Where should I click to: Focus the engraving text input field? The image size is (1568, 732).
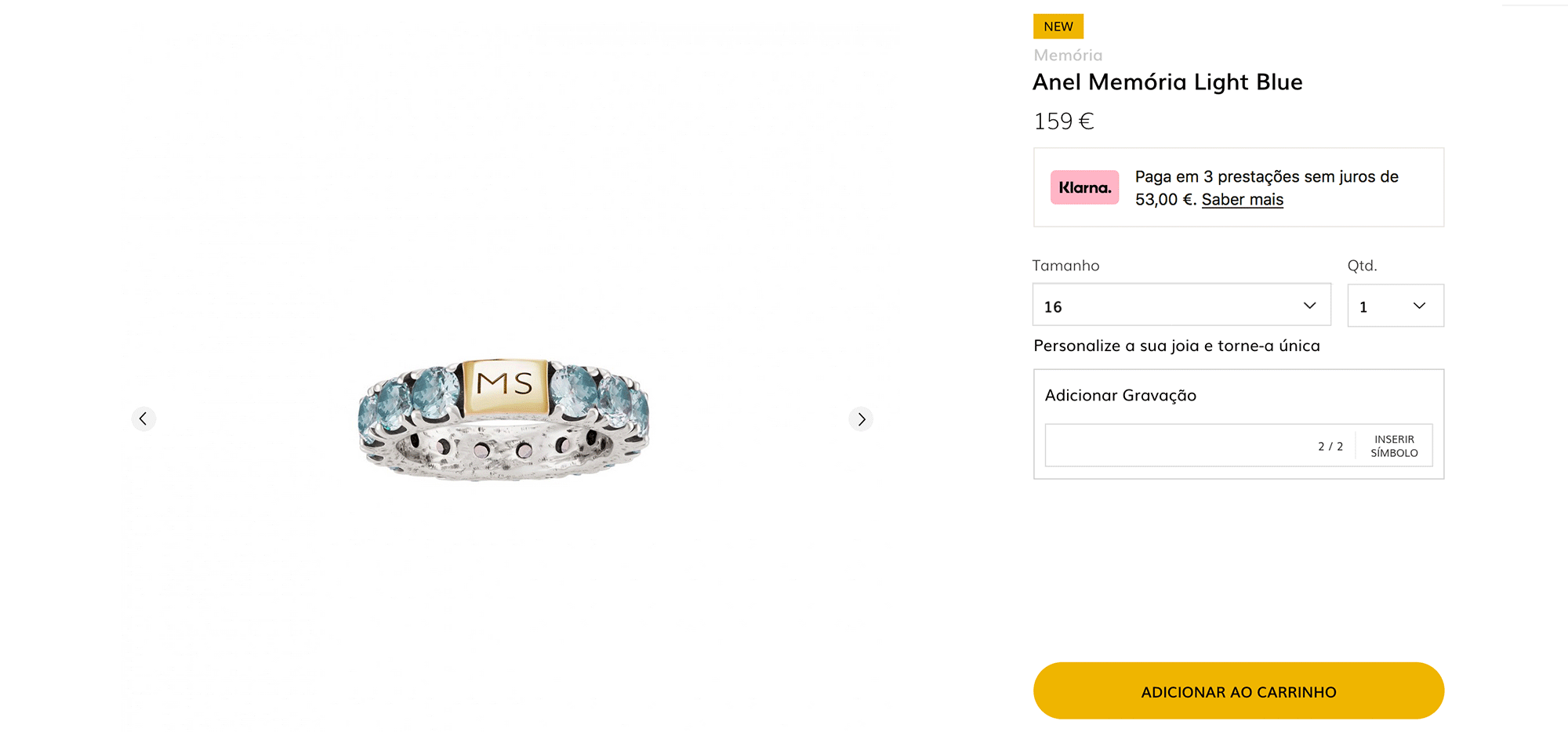1176,446
